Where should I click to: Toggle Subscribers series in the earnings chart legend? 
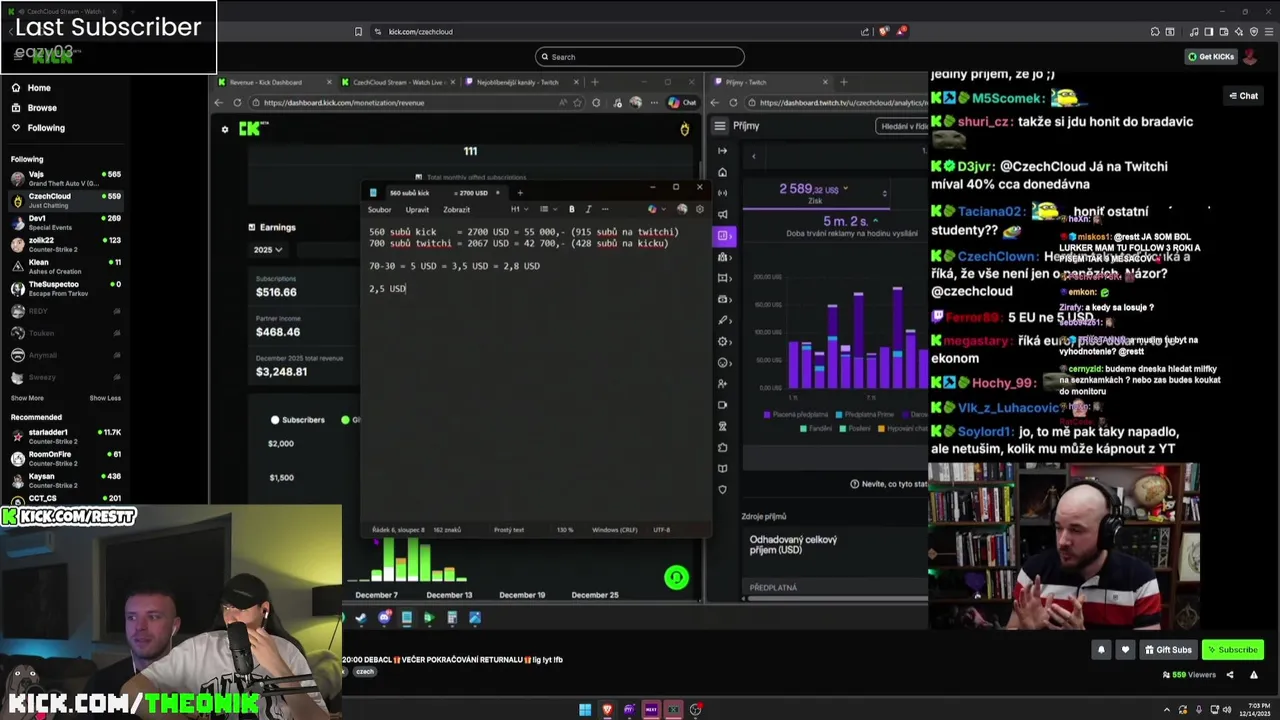298,420
